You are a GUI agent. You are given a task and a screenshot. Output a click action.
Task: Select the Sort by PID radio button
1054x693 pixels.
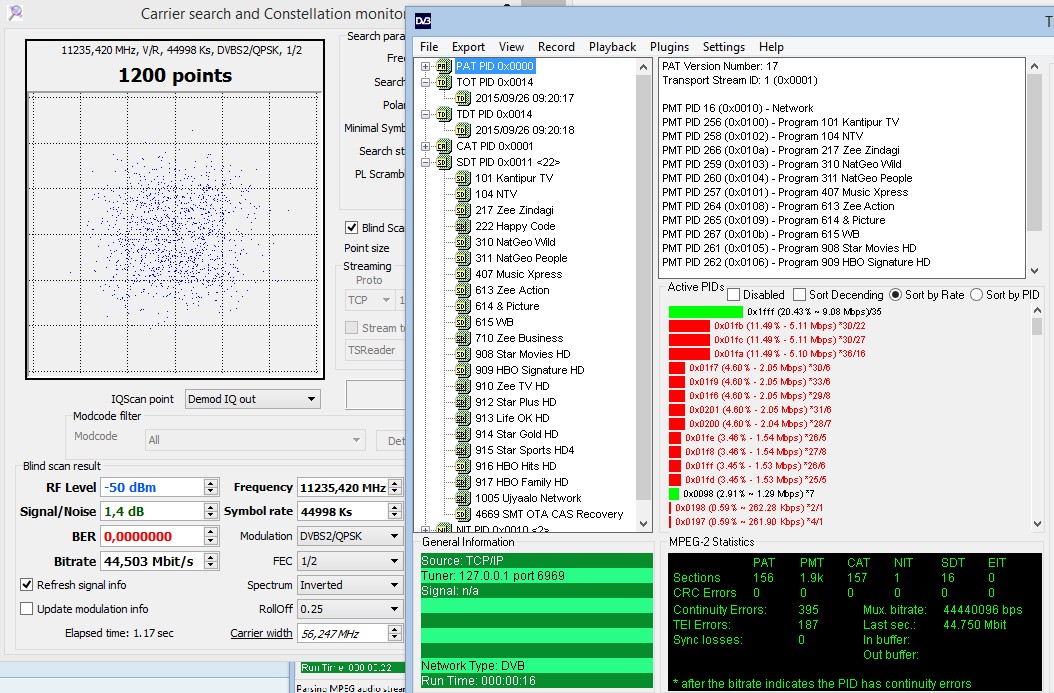click(x=975, y=295)
